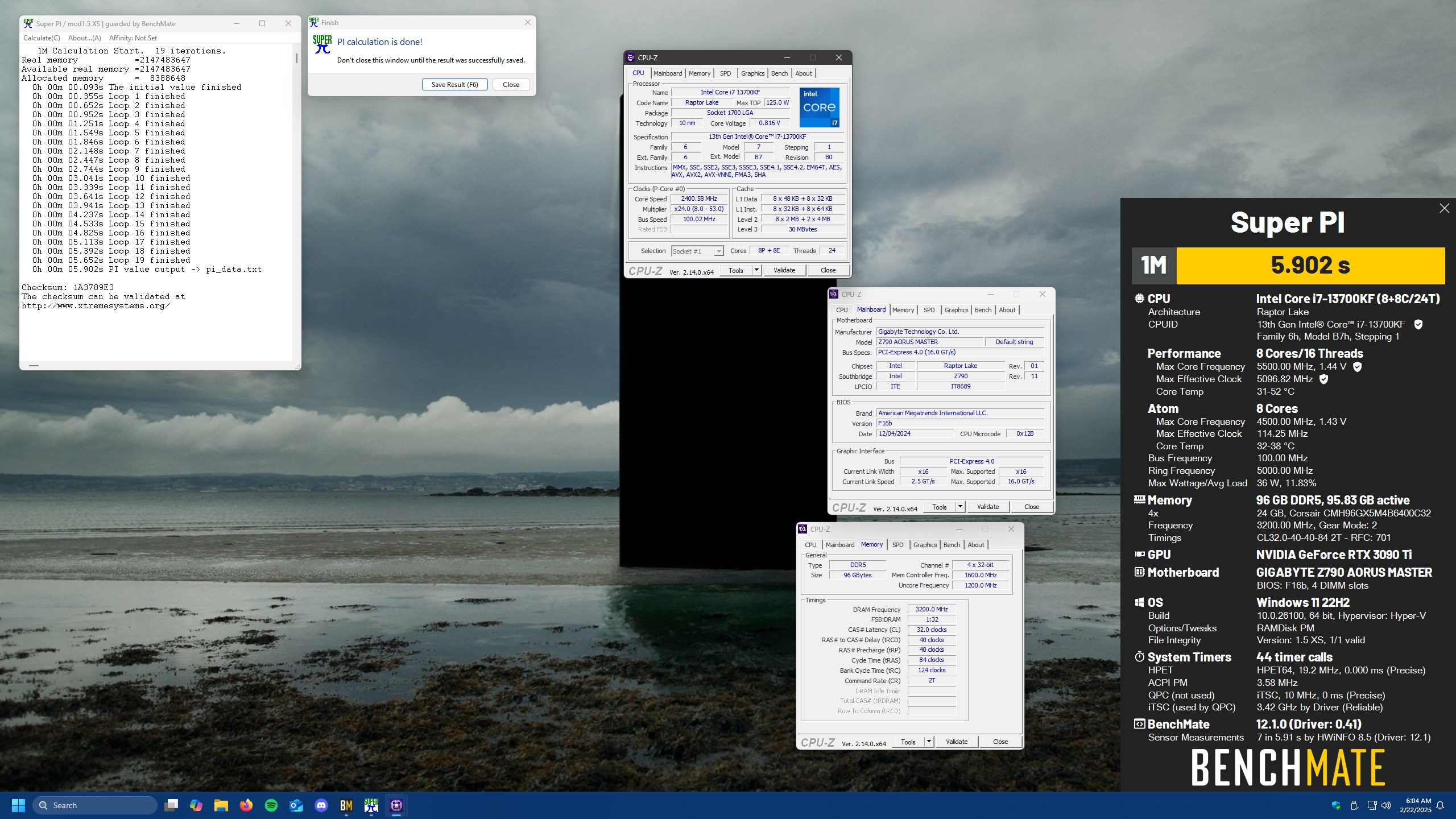1456x819 pixels.
Task: Click Tools button in the Memory CPU-Z window
Action: click(x=908, y=742)
